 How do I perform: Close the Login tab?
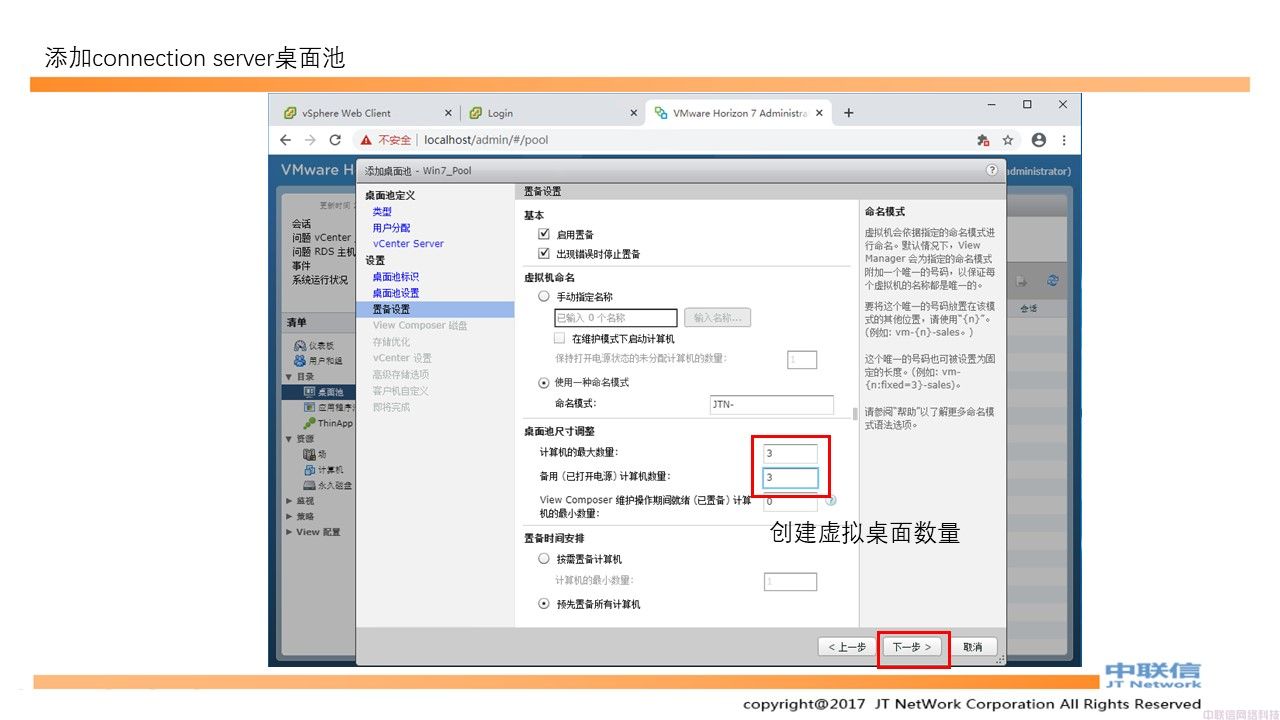[633, 113]
